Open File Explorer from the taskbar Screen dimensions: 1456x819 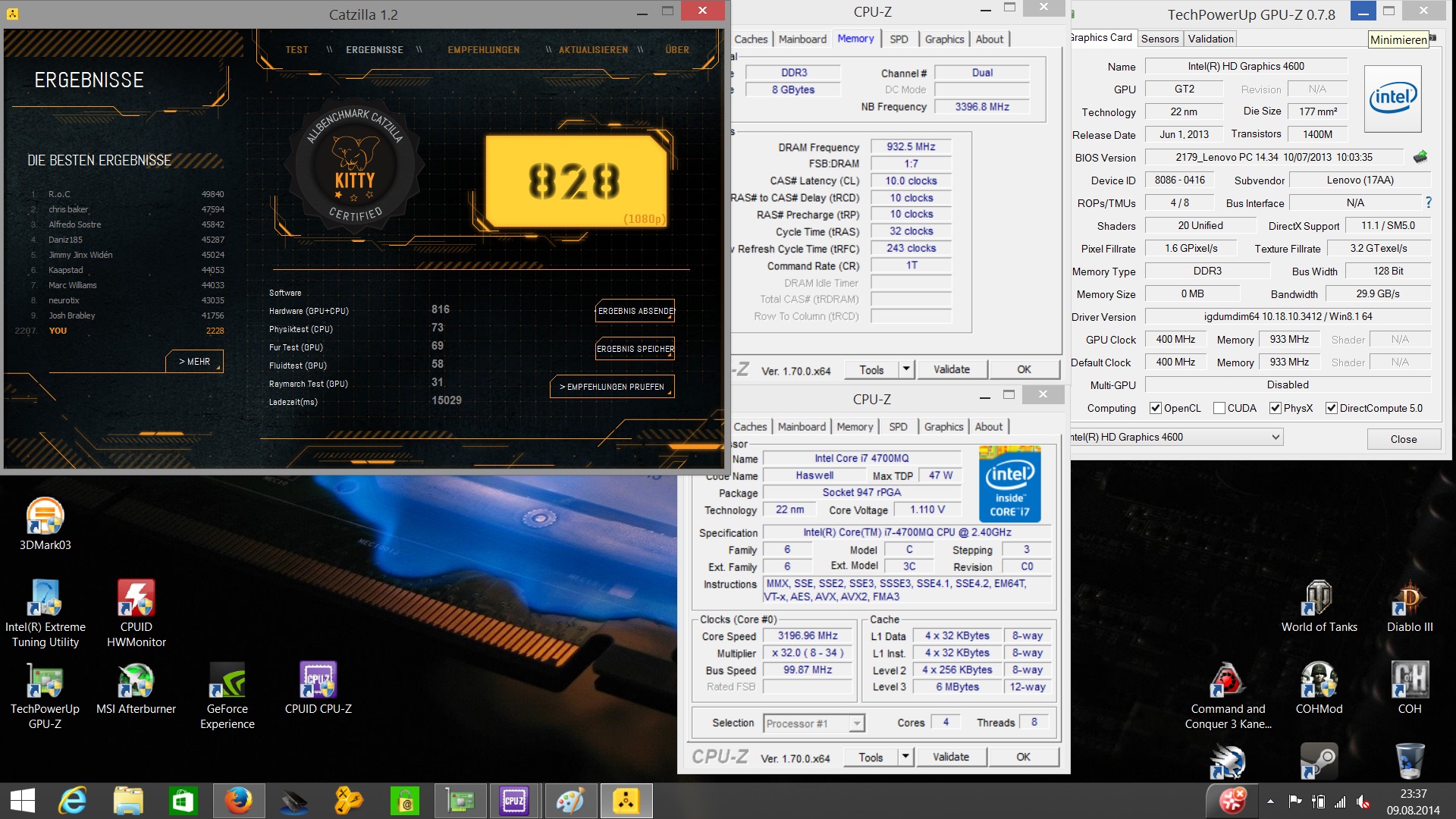pos(128,801)
